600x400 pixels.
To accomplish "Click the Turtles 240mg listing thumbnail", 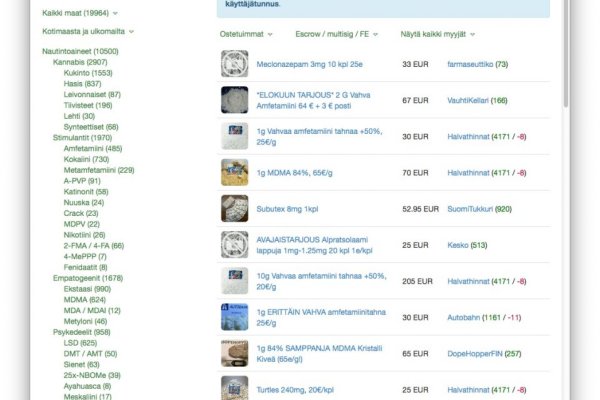I will 235,388.
